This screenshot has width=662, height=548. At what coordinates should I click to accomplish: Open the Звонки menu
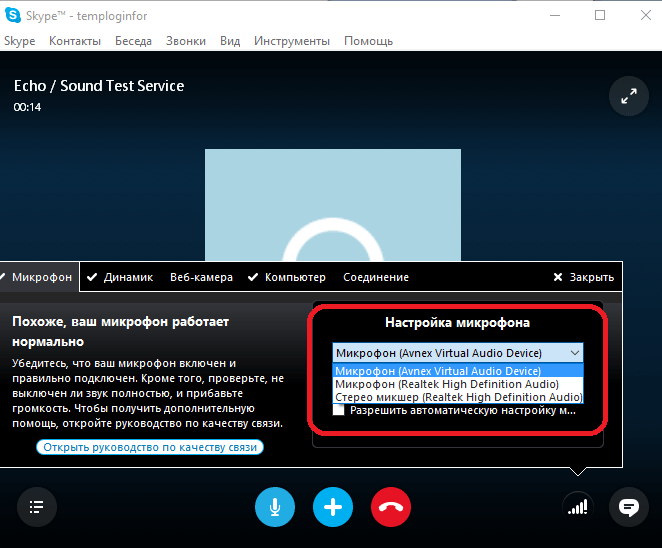click(186, 41)
